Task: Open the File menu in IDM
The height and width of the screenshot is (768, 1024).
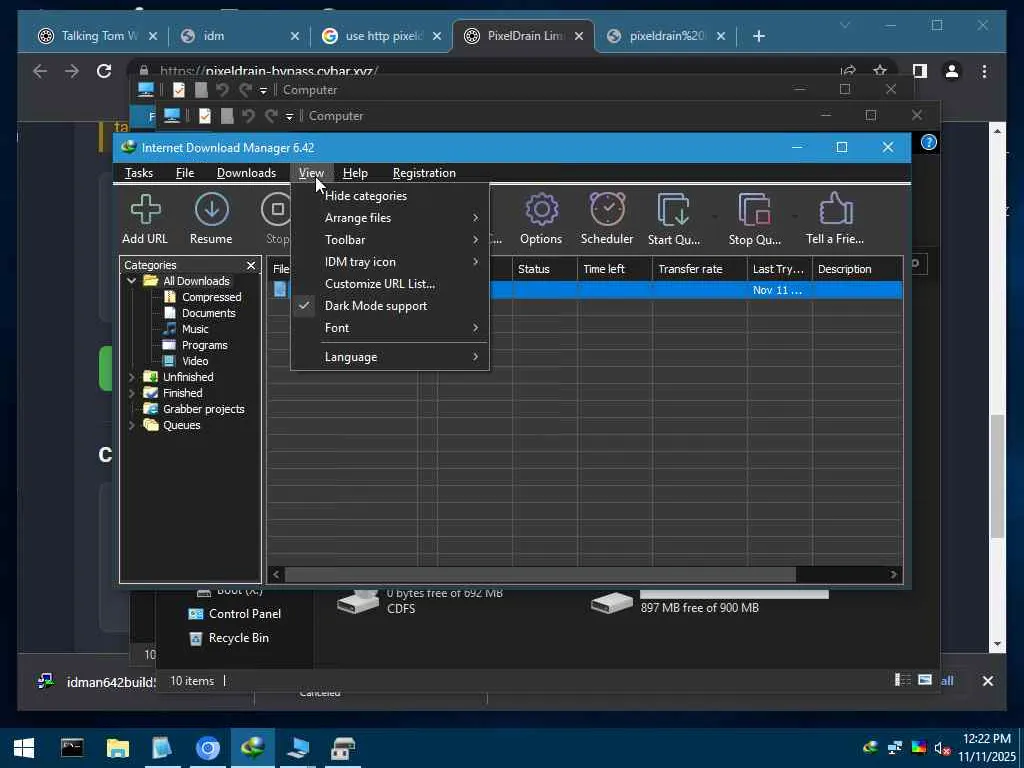Action: (x=185, y=173)
